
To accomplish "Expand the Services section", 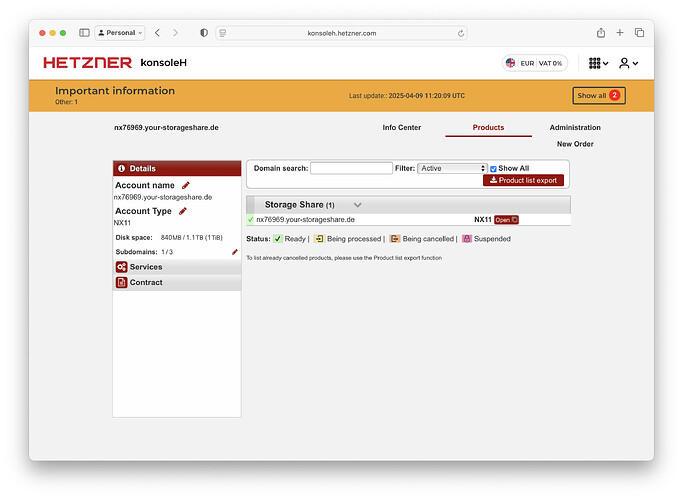I will pyautogui.click(x=177, y=267).
